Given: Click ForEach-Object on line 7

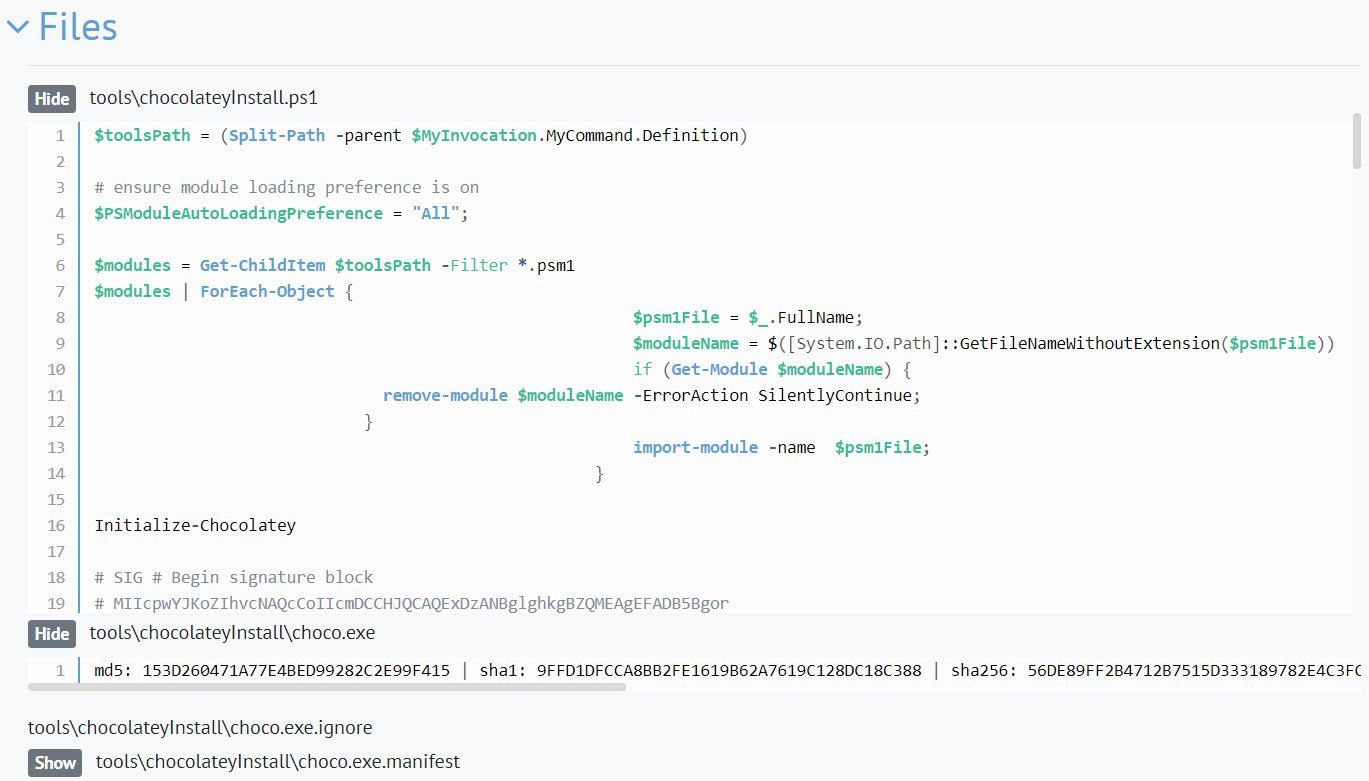Looking at the screenshot, I should coord(267,291).
